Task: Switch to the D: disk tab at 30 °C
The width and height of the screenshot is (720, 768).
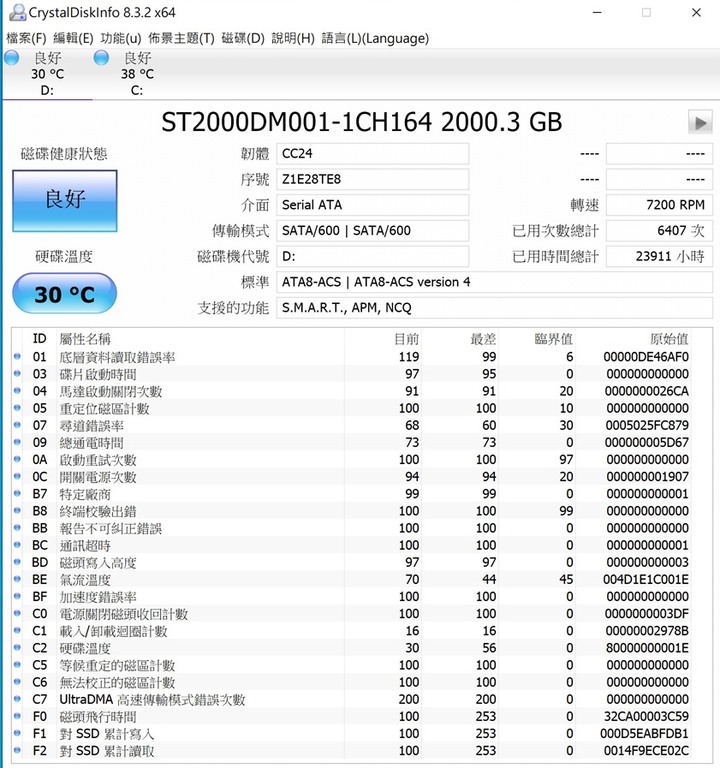Action: (x=48, y=73)
